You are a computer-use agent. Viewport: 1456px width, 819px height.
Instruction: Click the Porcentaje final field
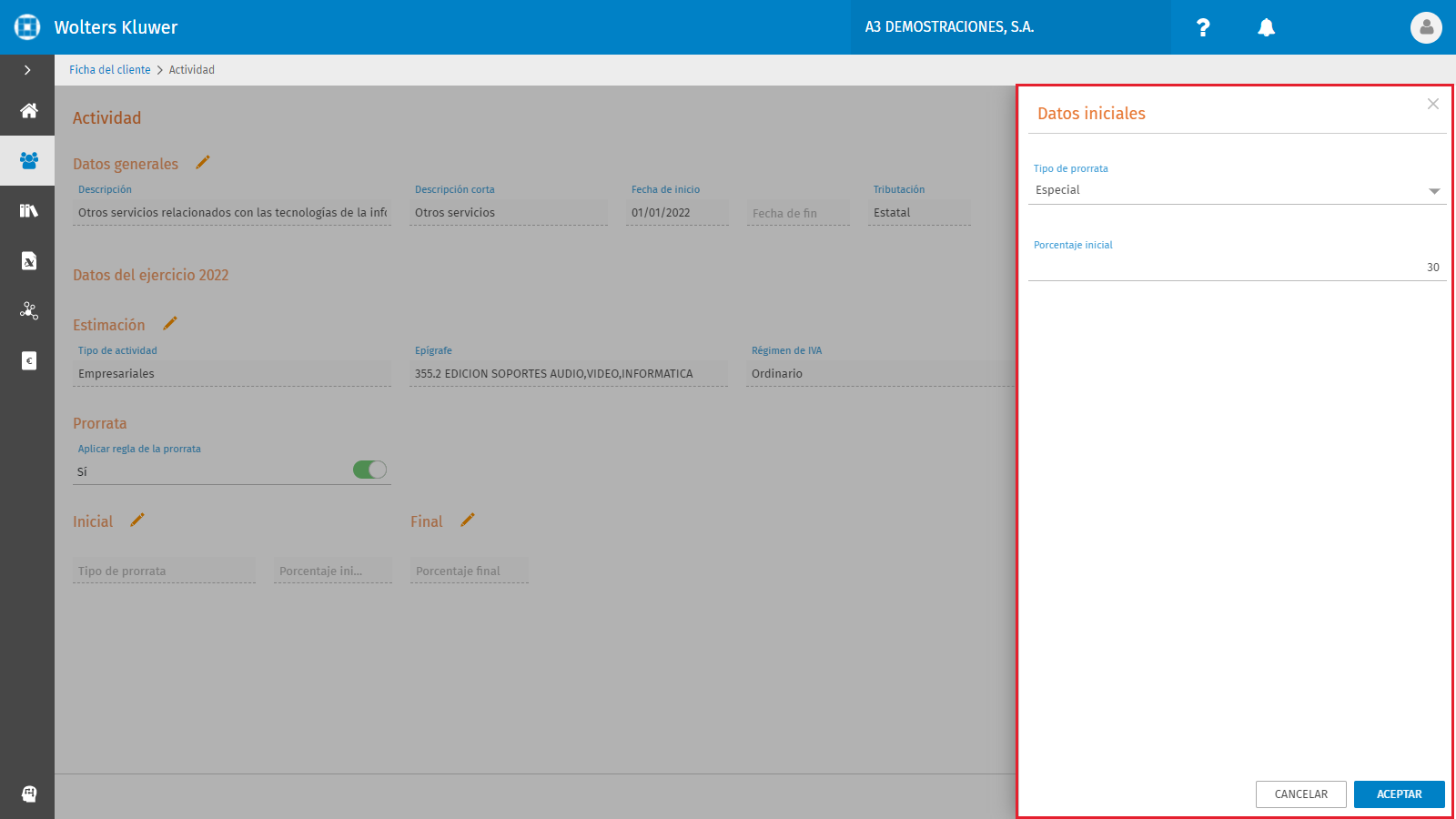(x=470, y=571)
